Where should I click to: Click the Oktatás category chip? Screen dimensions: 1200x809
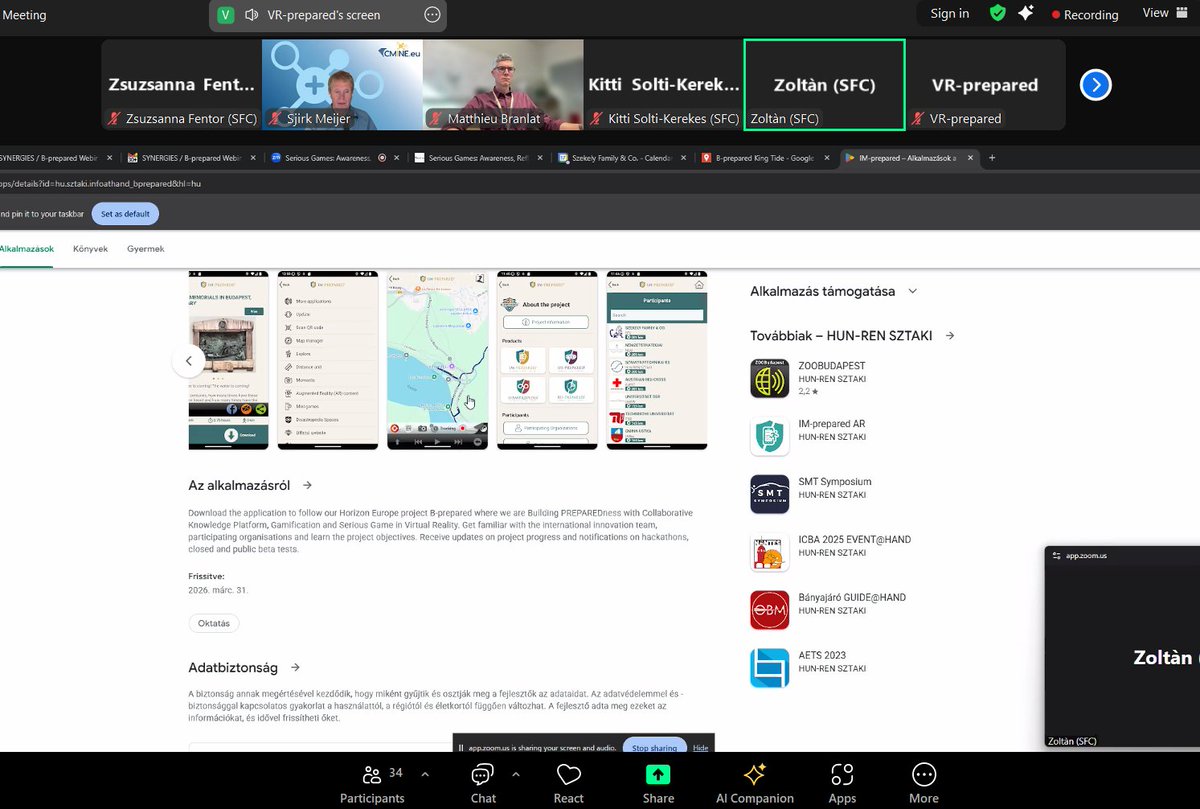(x=214, y=623)
